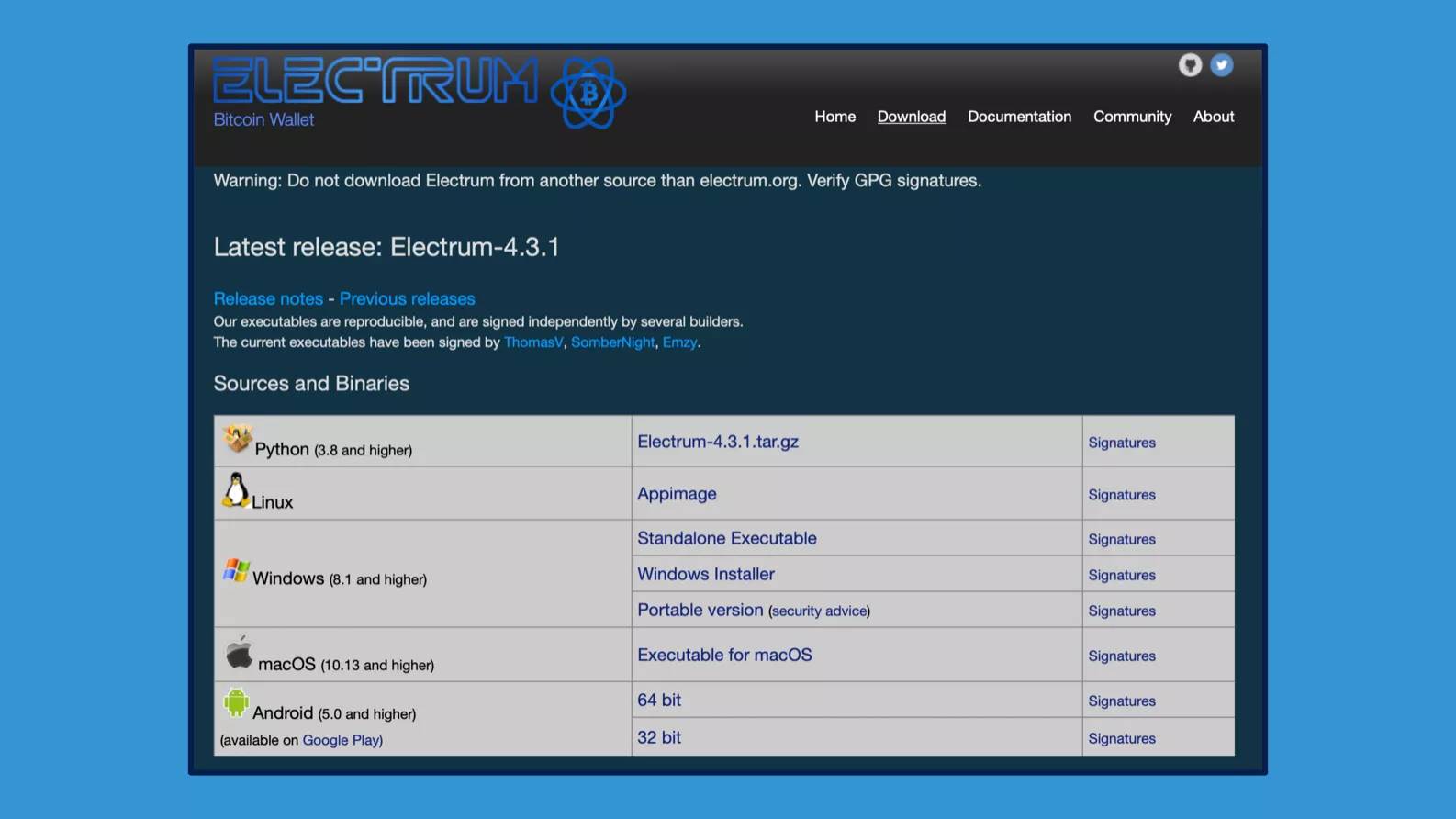This screenshot has width=1456, height=819.
Task: Open the Google Play link
Action: coord(342,740)
